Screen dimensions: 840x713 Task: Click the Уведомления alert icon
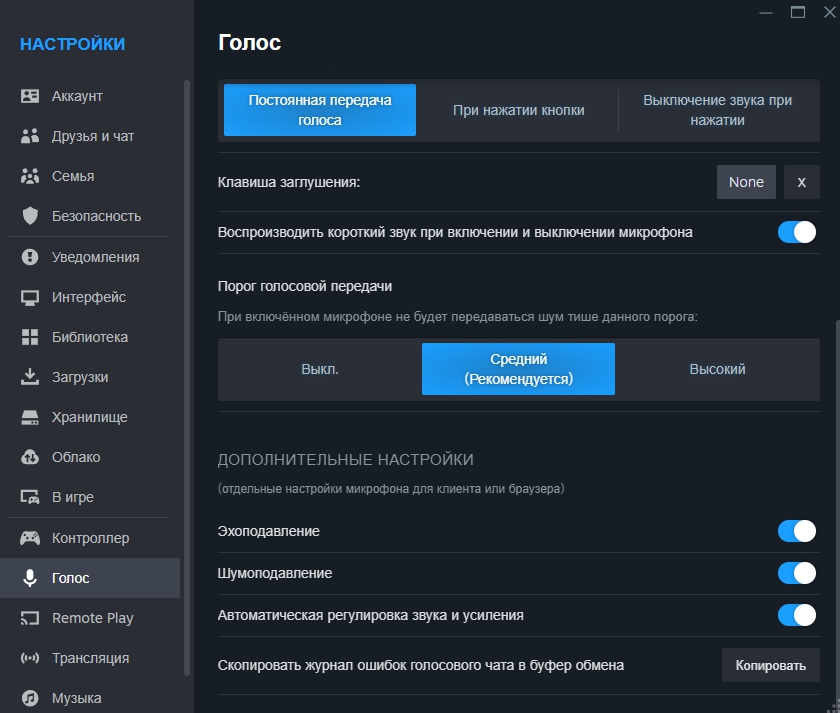[30, 257]
